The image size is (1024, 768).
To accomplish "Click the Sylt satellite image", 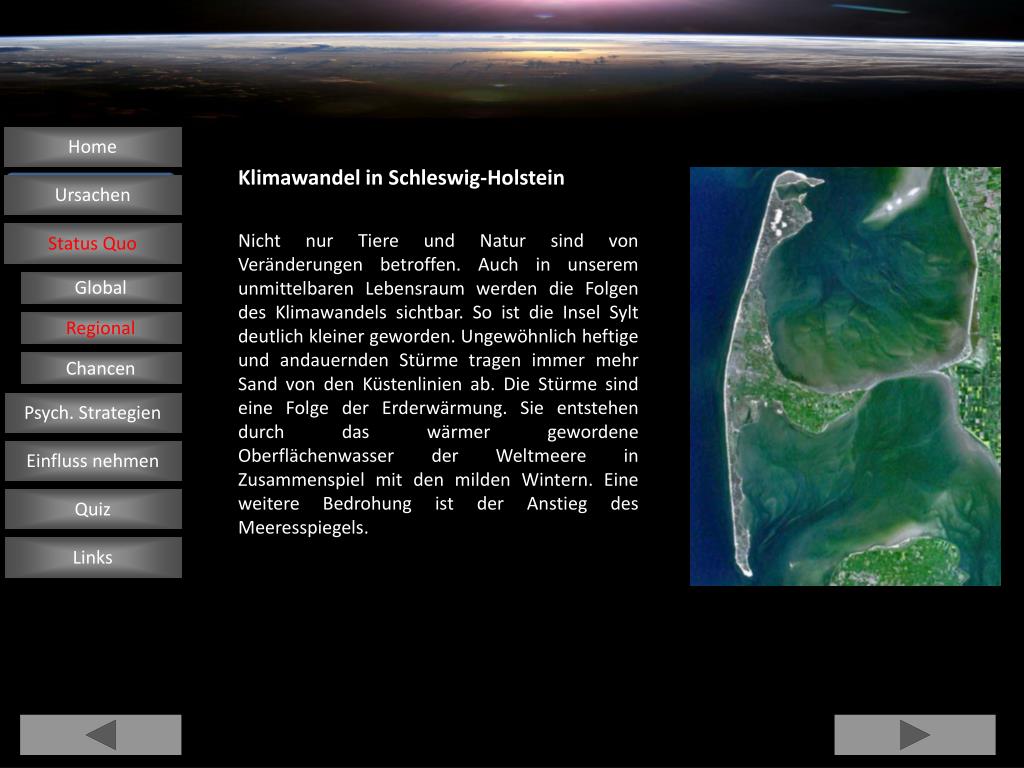I will click(x=845, y=376).
